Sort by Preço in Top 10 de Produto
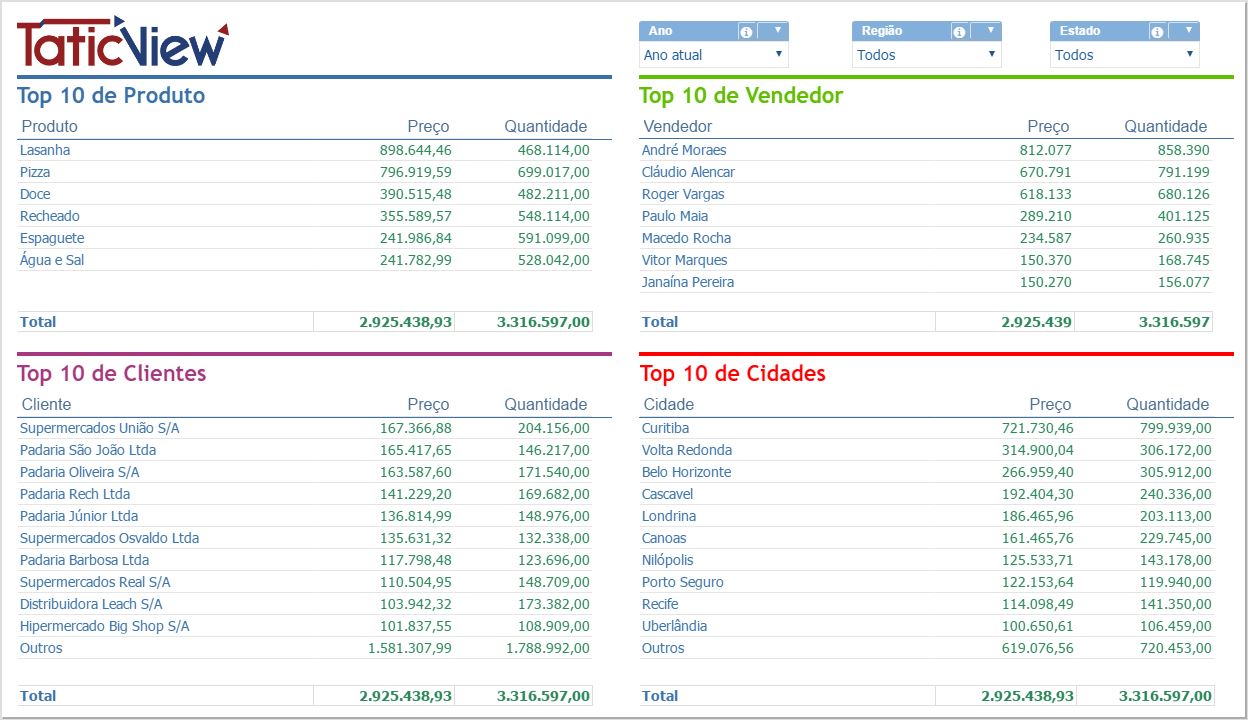The width and height of the screenshot is (1248, 720). pos(428,127)
